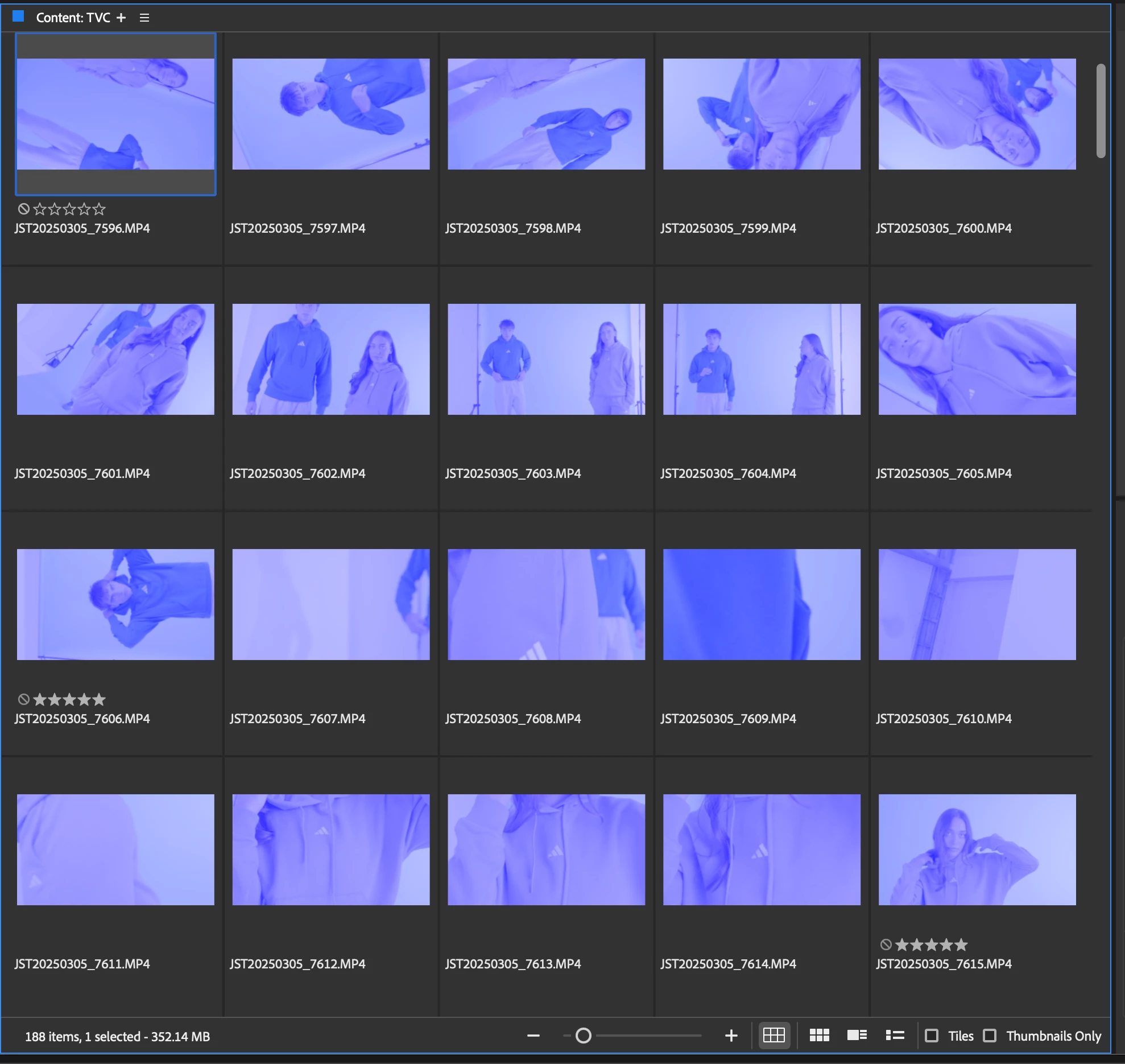Enable the Thumbnails Only checkbox
The image size is (1125, 1064).
[990, 1036]
